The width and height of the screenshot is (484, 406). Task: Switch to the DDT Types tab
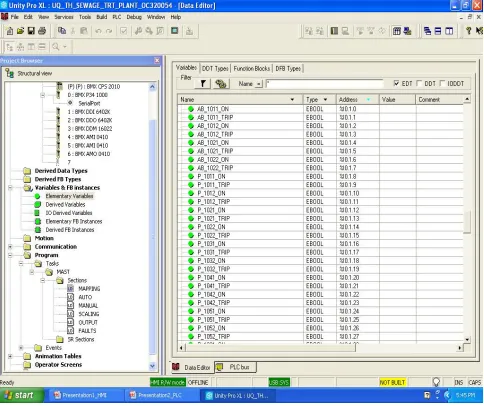tap(215, 69)
